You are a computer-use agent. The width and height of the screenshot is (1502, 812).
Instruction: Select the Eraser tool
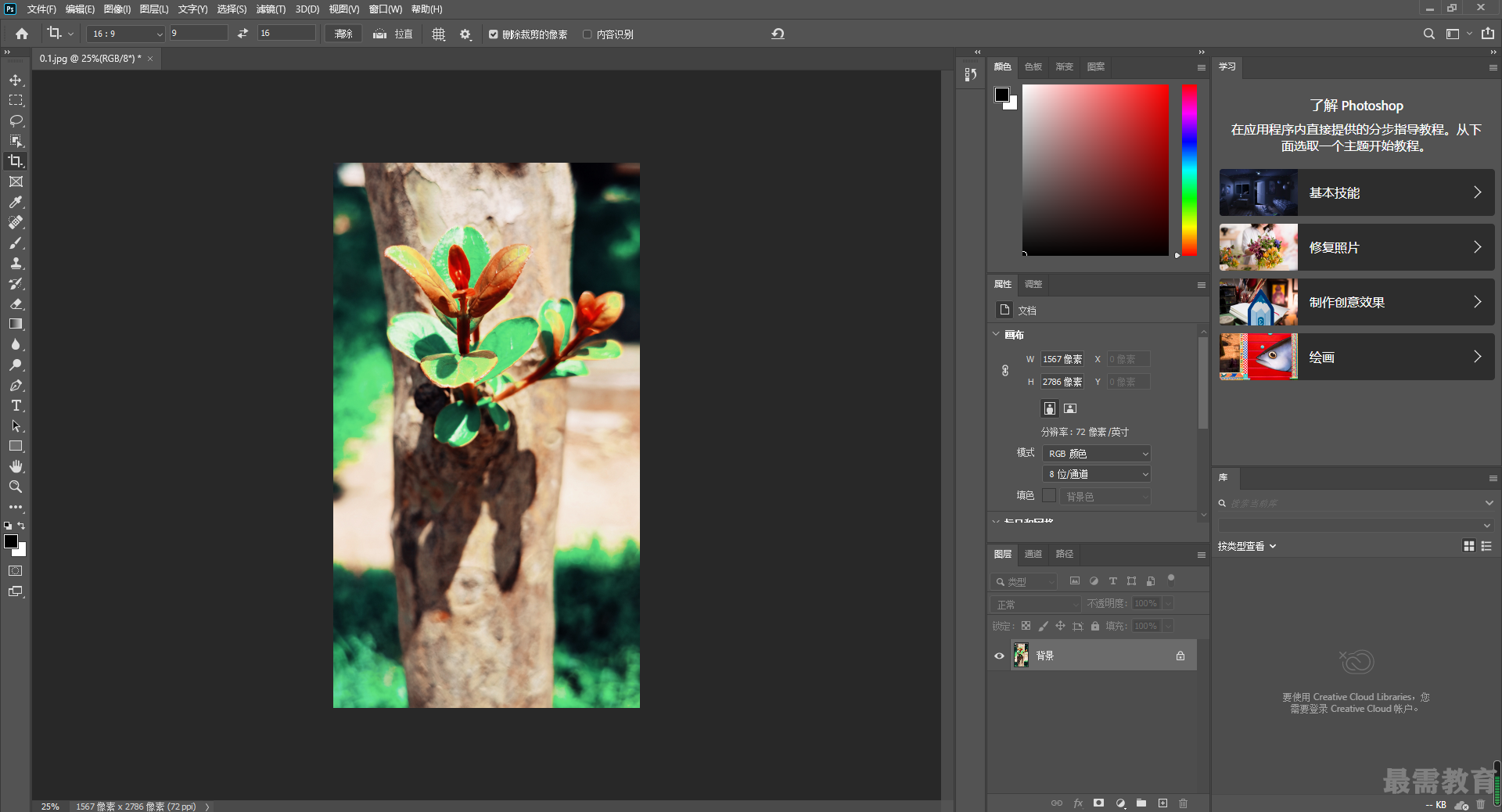click(x=16, y=304)
